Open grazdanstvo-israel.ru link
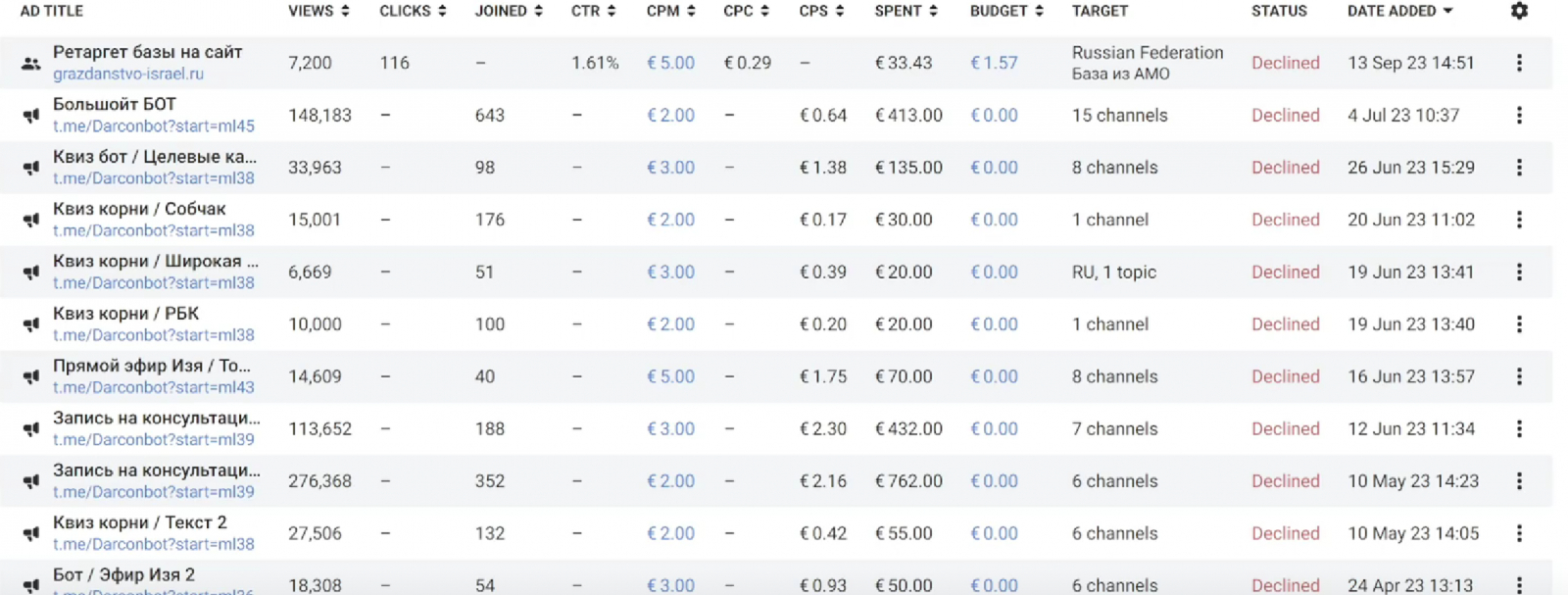The height and width of the screenshot is (595, 1568). pyautogui.click(x=128, y=74)
